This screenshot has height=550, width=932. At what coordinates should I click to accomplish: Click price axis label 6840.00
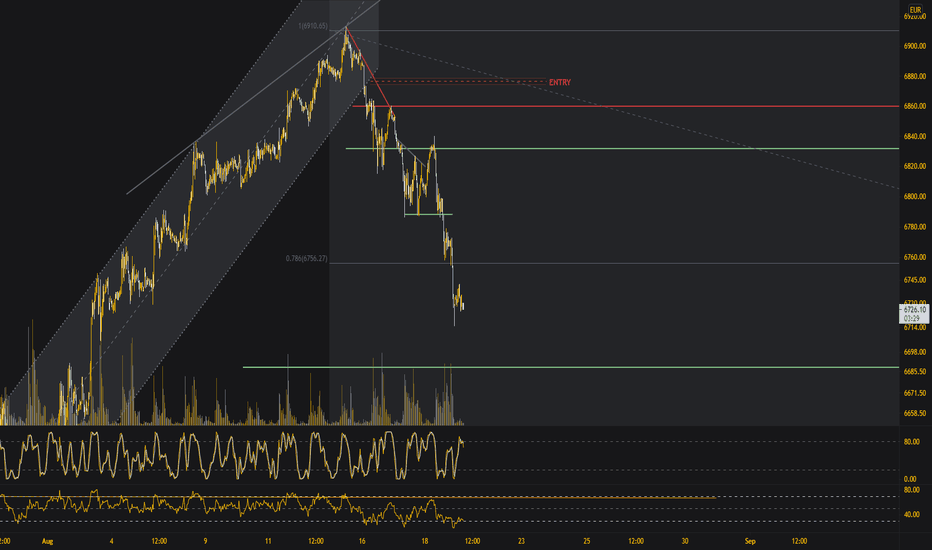[914, 137]
